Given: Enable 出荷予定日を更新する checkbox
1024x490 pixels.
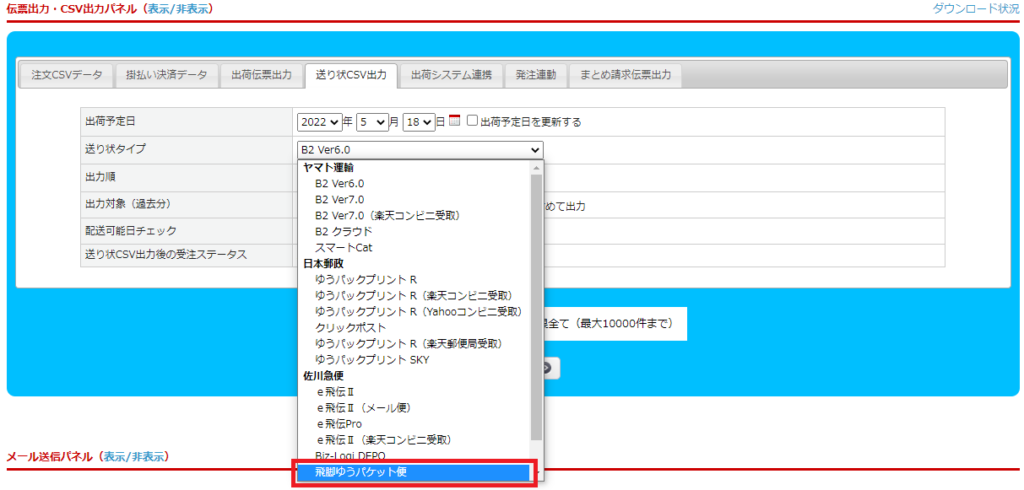Looking at the screenshot, I should click(473, 121).
